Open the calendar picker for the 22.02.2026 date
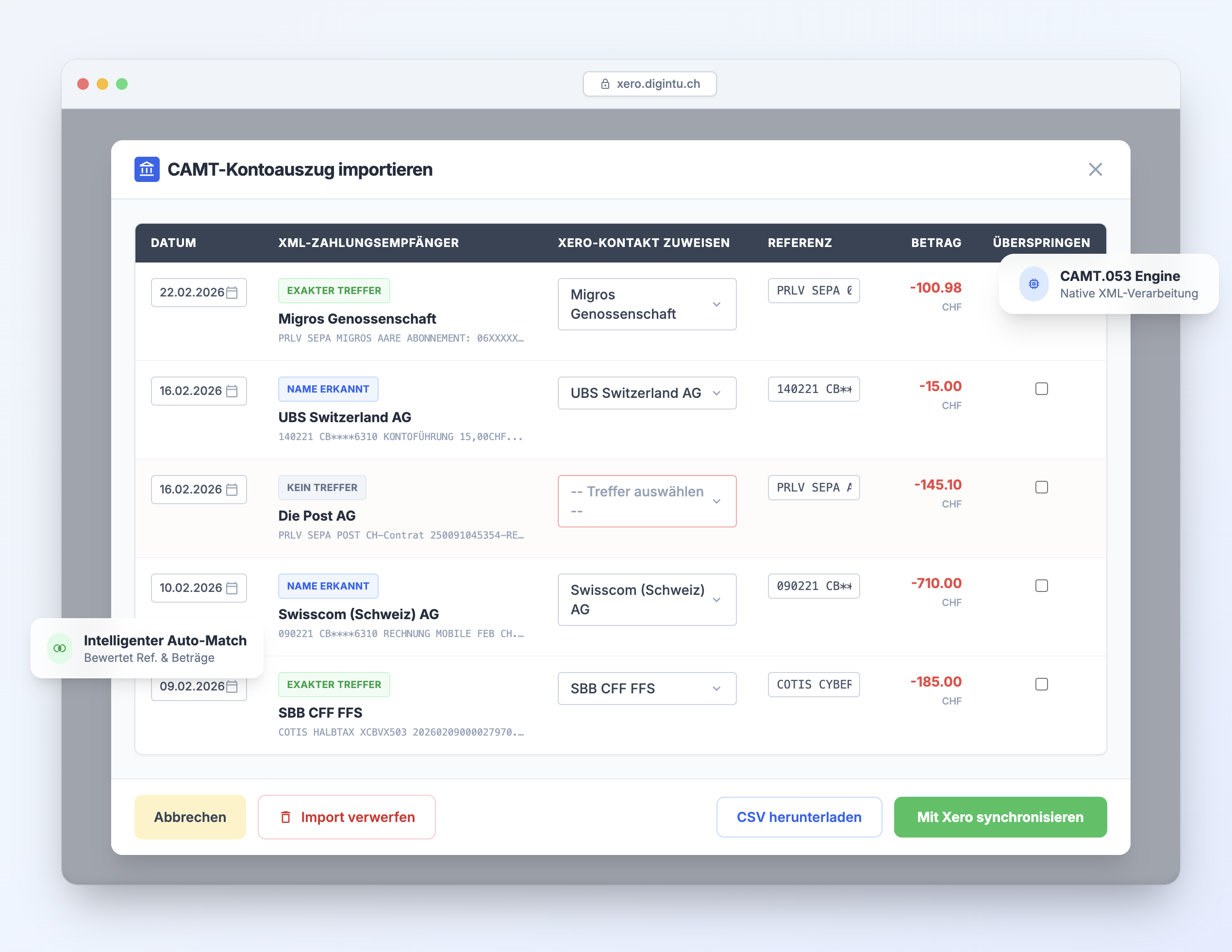1232x952 pixels. [232, 292]
